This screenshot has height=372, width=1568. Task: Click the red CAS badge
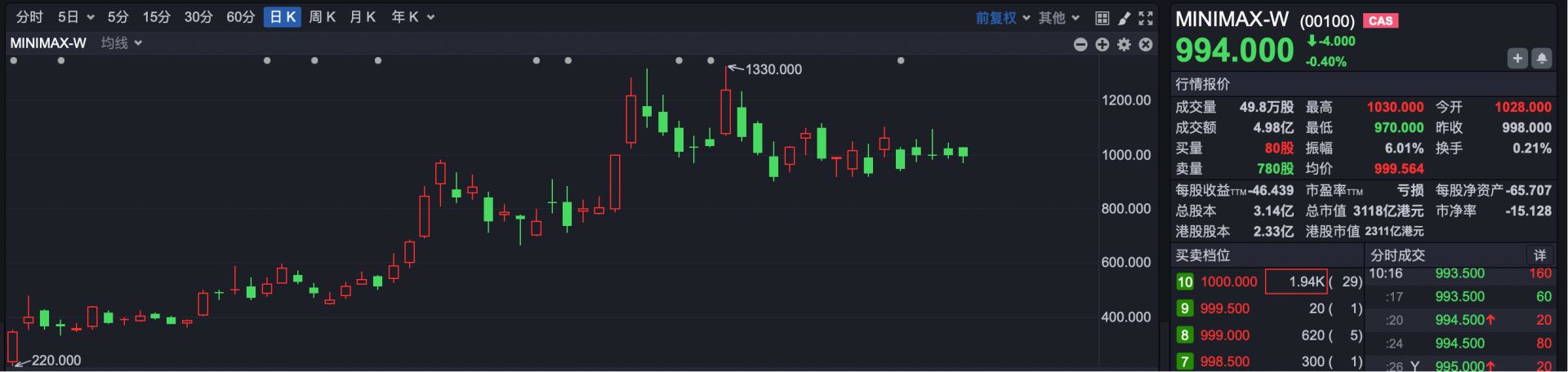point(1380,21)
